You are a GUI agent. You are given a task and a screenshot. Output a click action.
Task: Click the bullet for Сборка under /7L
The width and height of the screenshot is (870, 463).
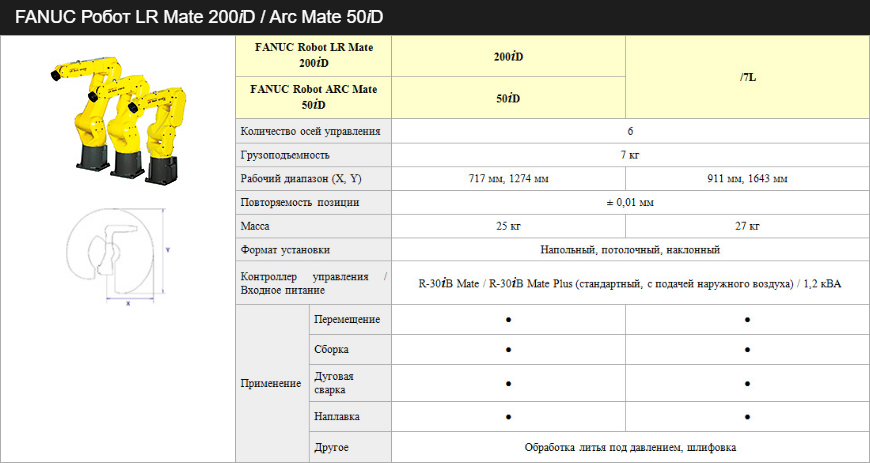click(747, 350)
